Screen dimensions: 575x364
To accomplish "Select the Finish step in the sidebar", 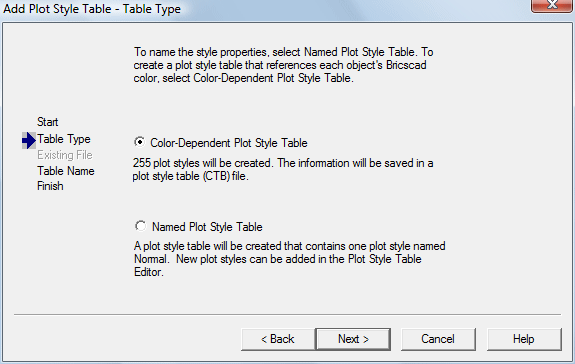I will [50, 186].
